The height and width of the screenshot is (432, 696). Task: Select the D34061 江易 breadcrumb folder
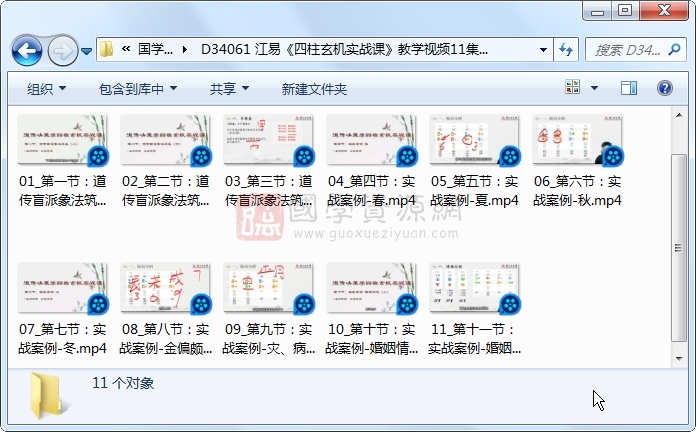[344, 49]
